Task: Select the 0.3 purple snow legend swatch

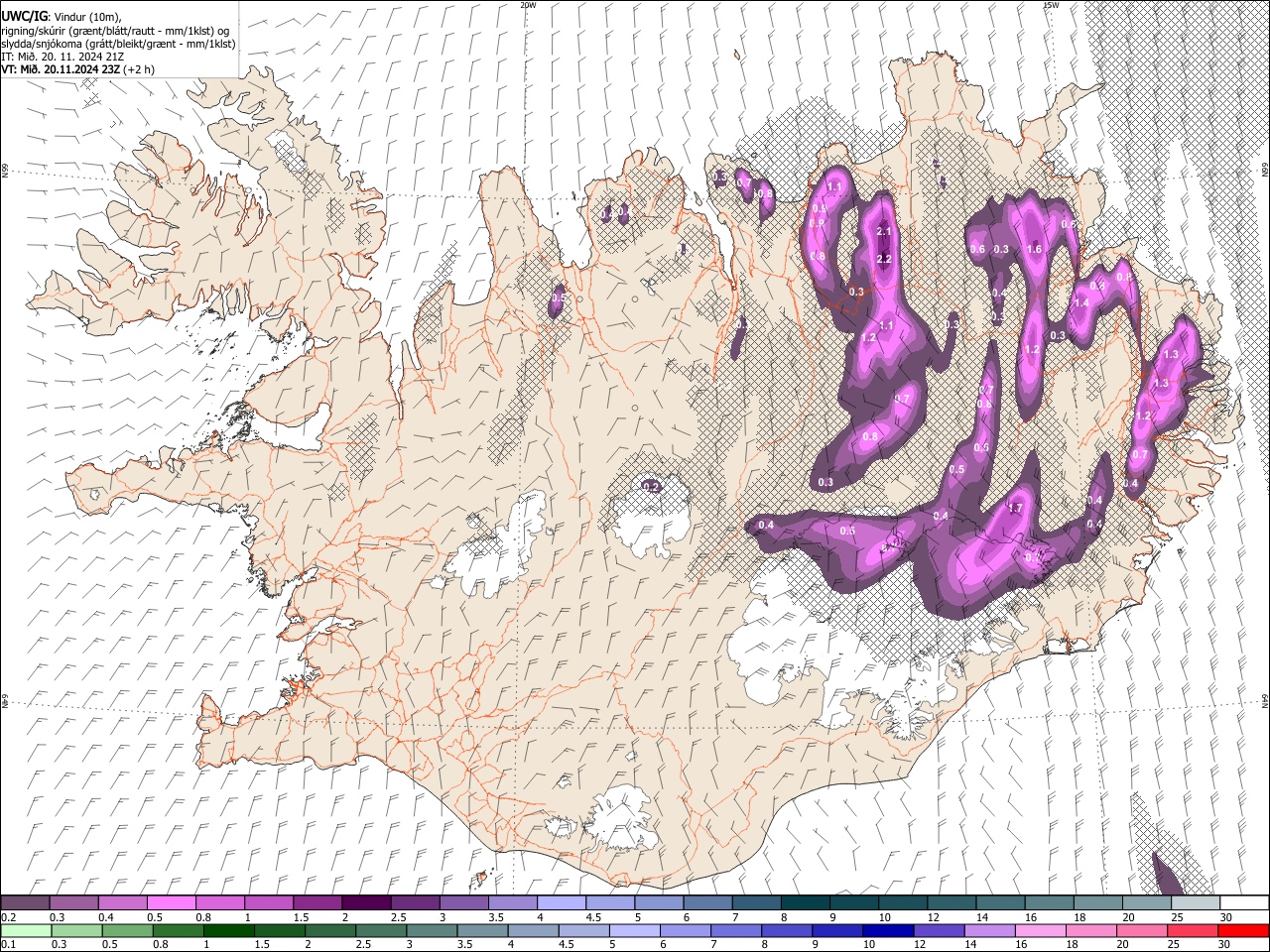Action: pyautogui.click(x=74, y=903)
